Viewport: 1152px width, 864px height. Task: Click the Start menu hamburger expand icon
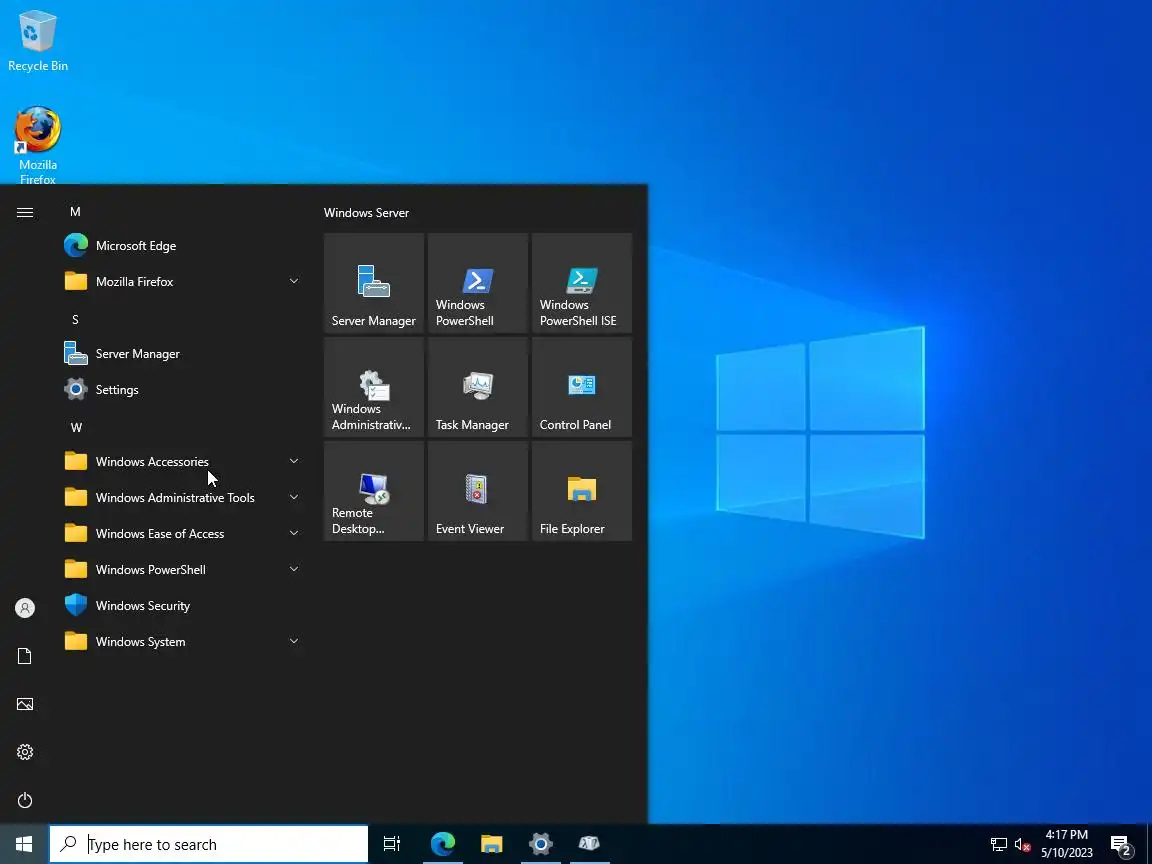click(25, 212)
